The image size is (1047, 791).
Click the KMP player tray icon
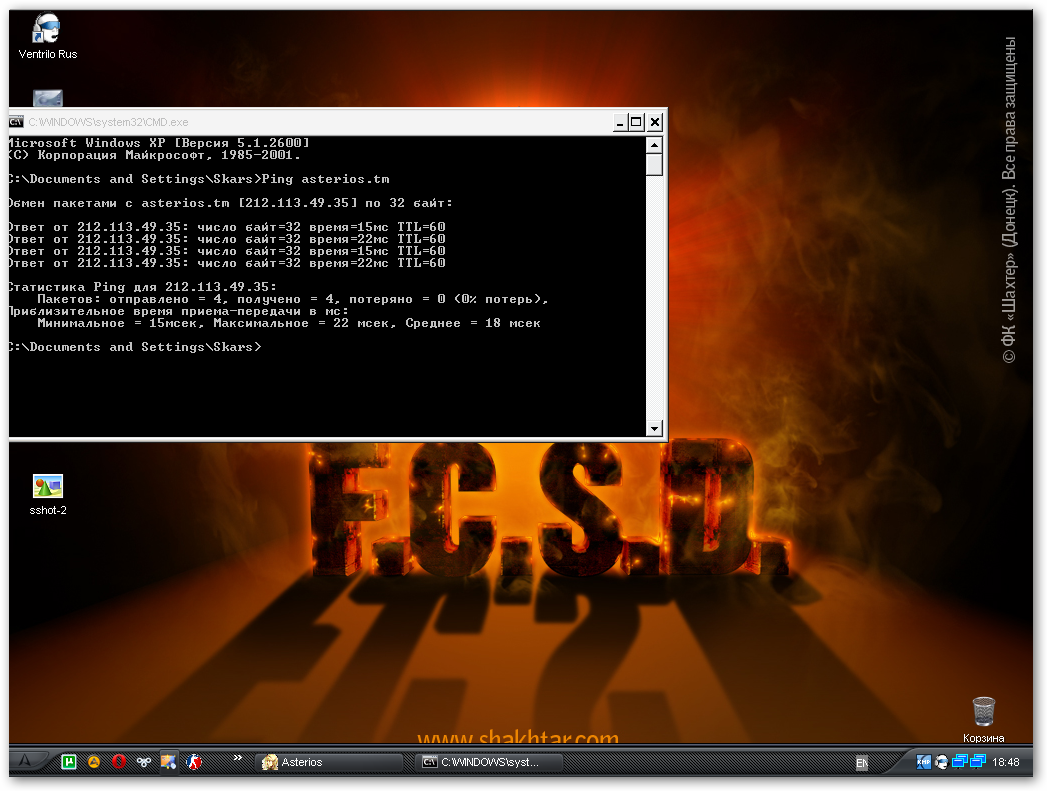[923, 762]
